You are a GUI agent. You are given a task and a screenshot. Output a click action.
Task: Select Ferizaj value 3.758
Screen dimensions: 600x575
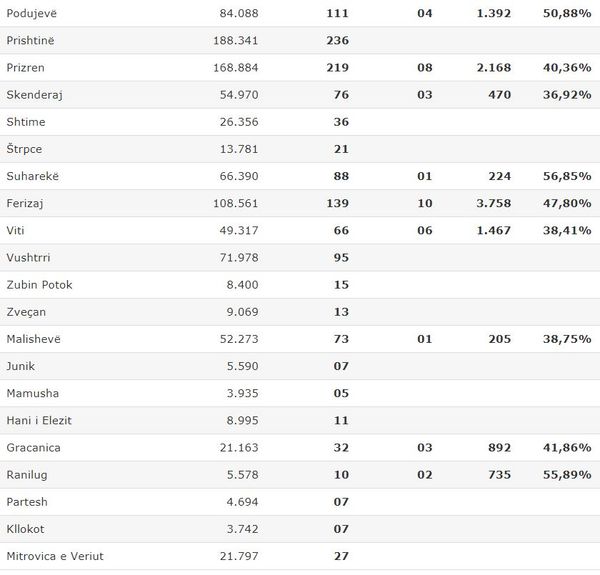(494, 204)
